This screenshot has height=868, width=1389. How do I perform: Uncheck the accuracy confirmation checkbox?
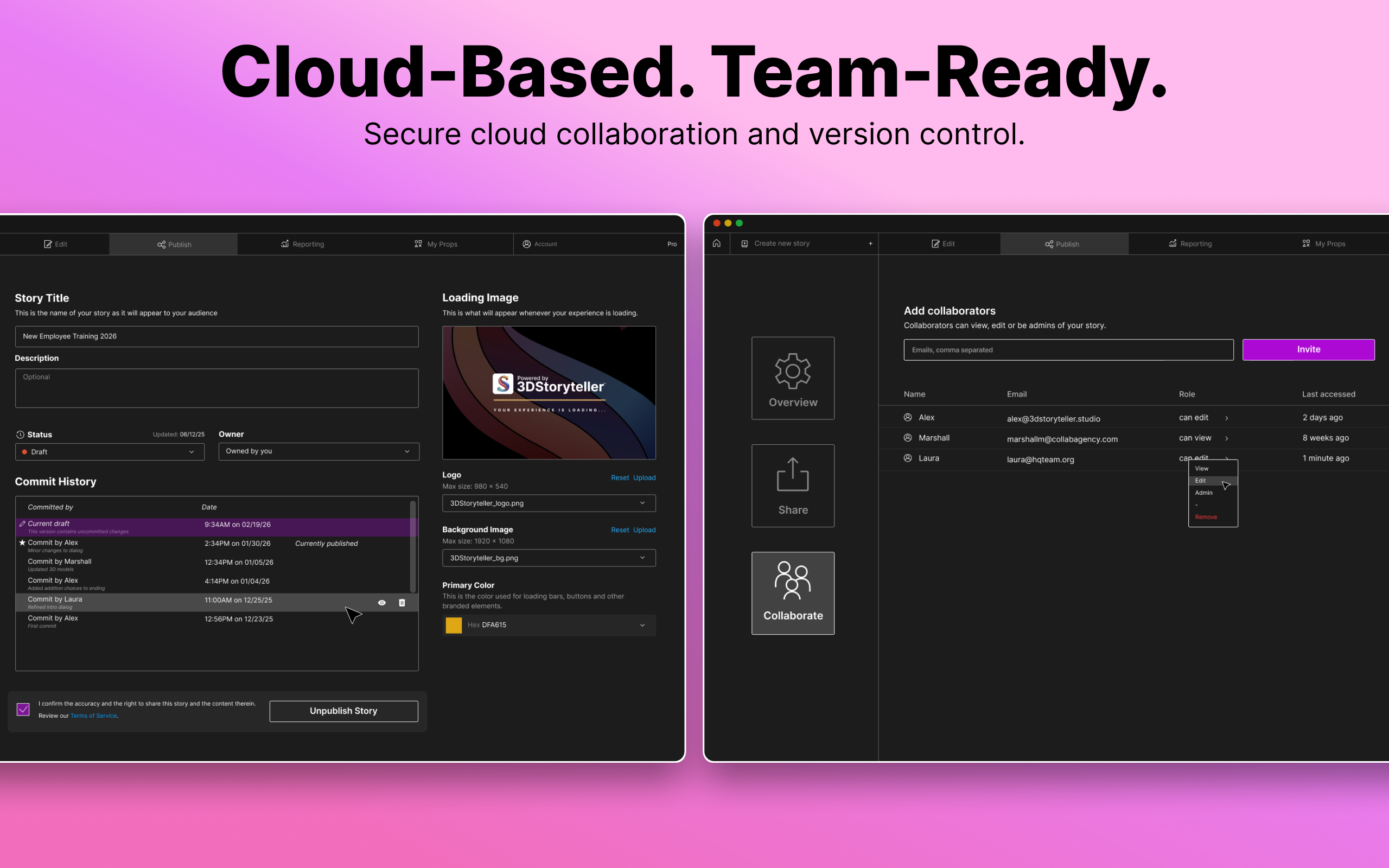pos(23,710)
